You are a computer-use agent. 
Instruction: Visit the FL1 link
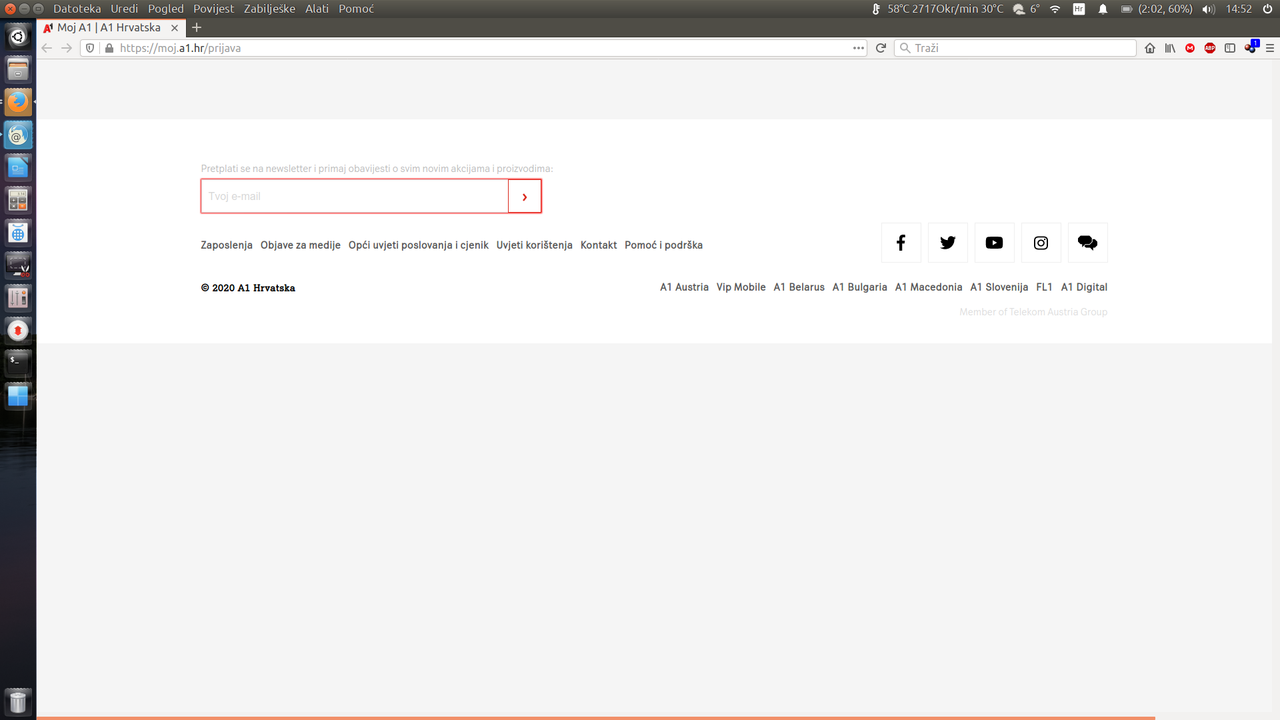[1044, 287]
